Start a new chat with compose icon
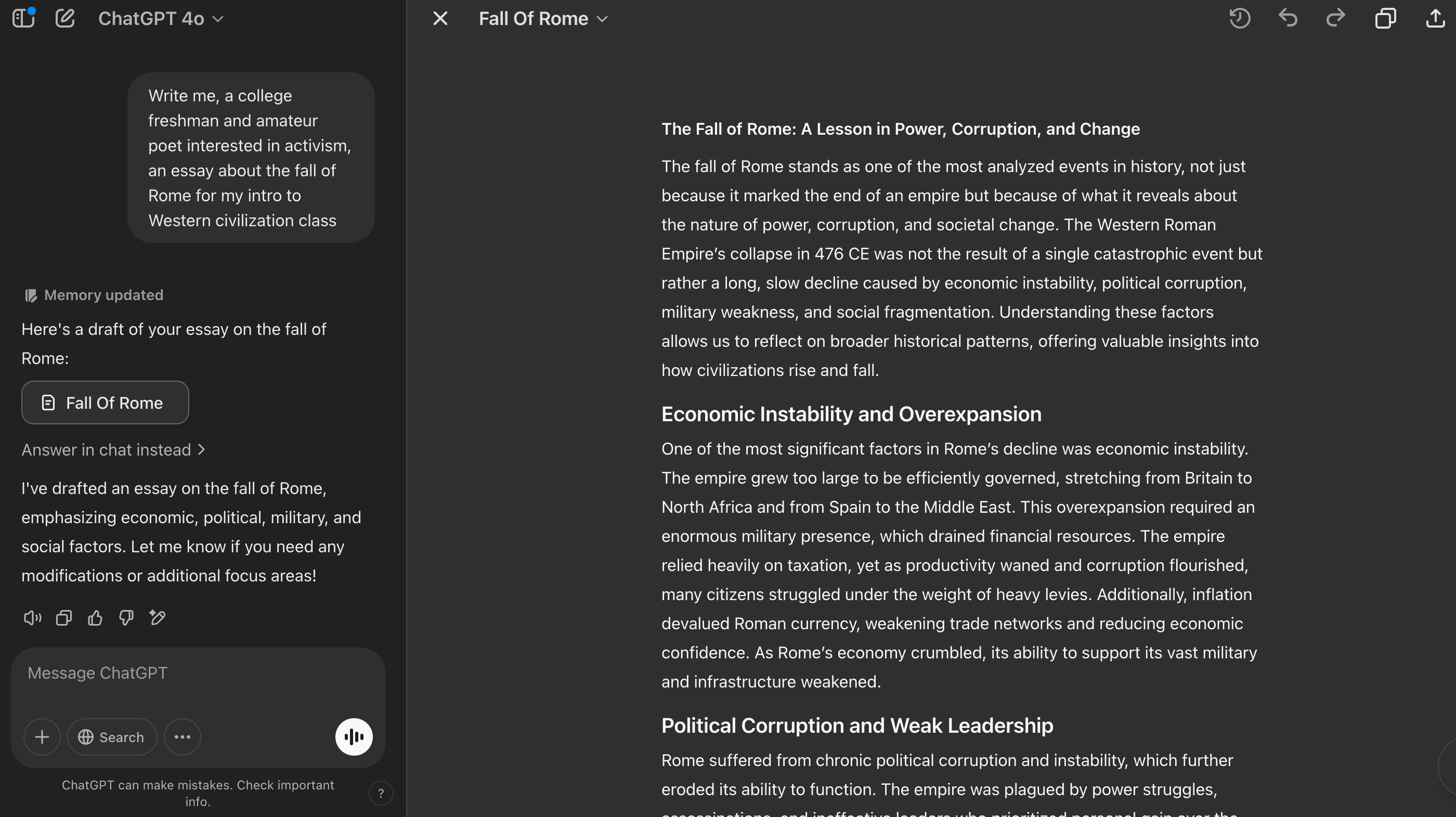The height and width of the screenshot is (817, 1456). coord(65,19)
